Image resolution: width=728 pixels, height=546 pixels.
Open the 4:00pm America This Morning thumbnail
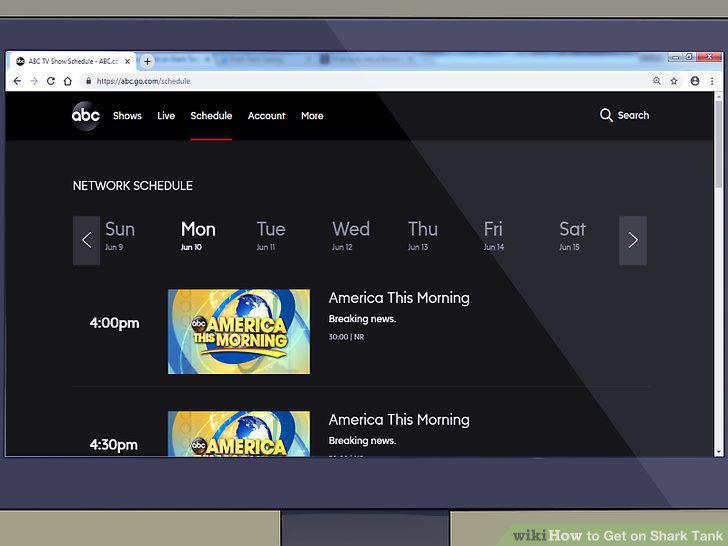239,332
